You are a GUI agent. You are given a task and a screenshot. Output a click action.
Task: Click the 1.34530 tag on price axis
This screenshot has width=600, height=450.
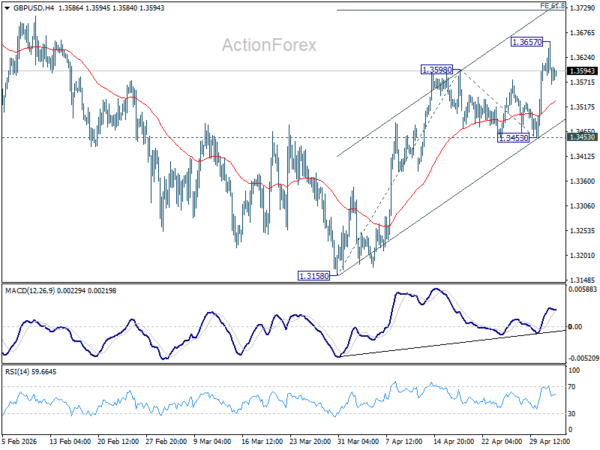pos(582,137)
